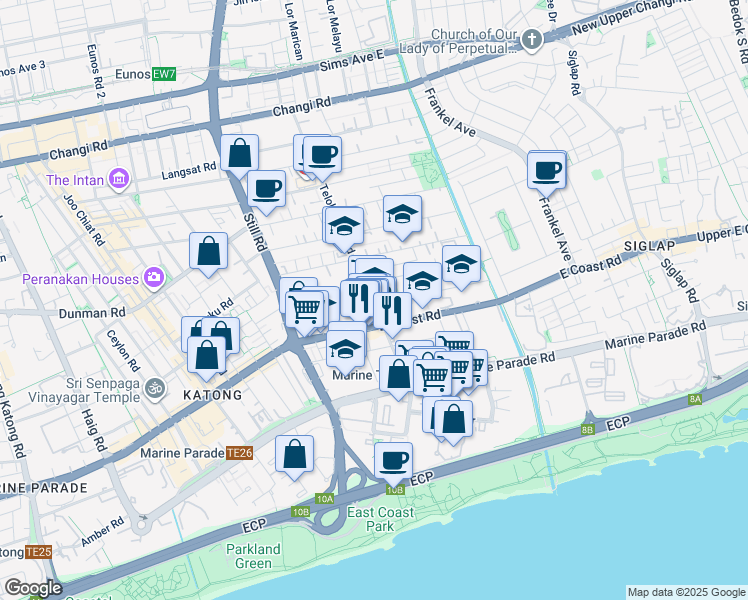Select the Eunos EW7 station badge
748x600 pixels.
coord(163,75)
